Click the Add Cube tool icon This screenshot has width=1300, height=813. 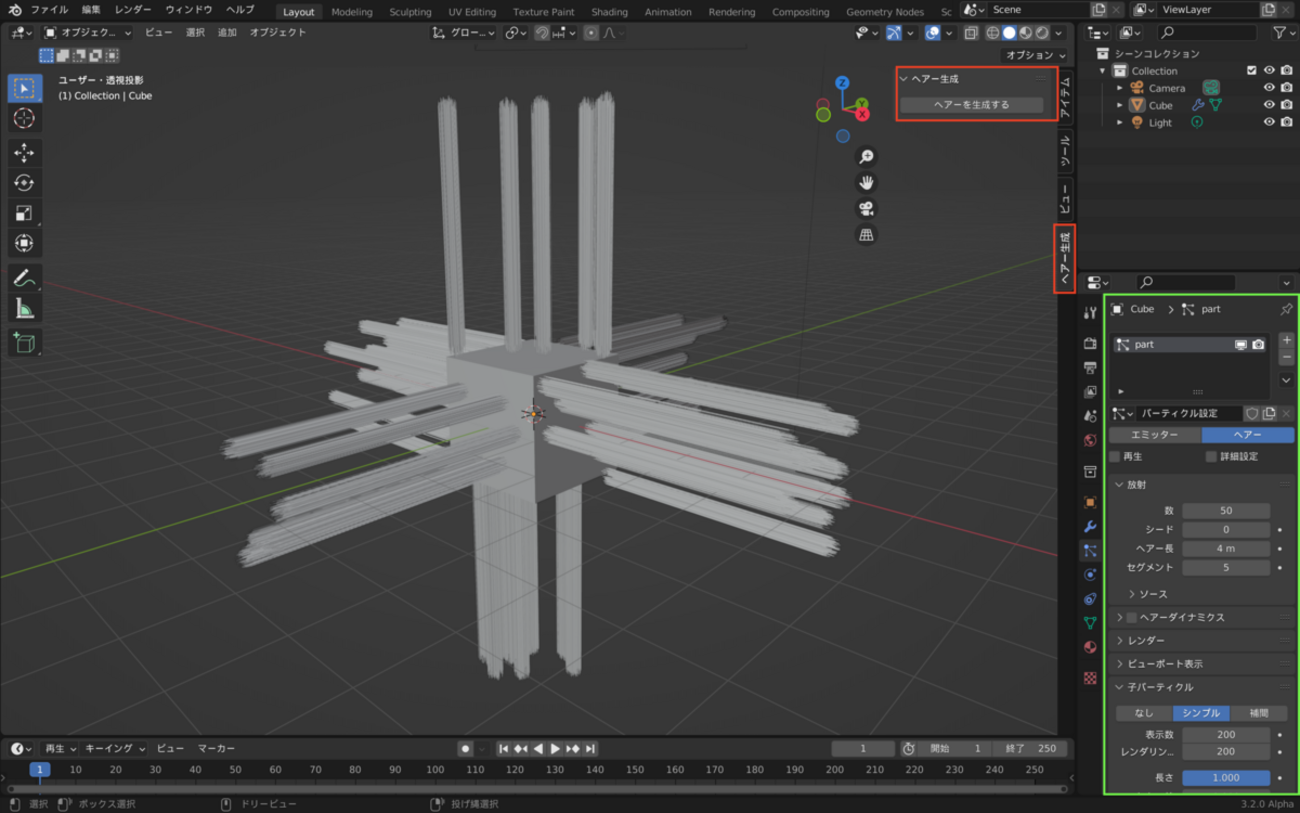click(x=24, y=343)
